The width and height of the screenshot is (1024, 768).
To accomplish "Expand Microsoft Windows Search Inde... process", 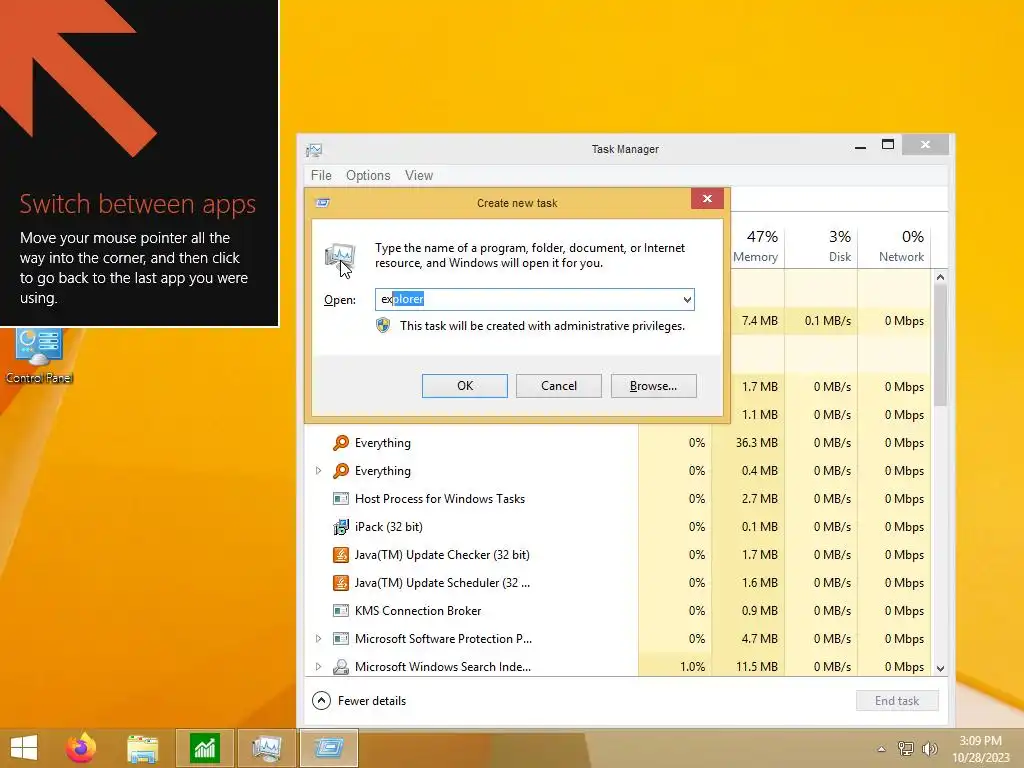I will point(318,667).
